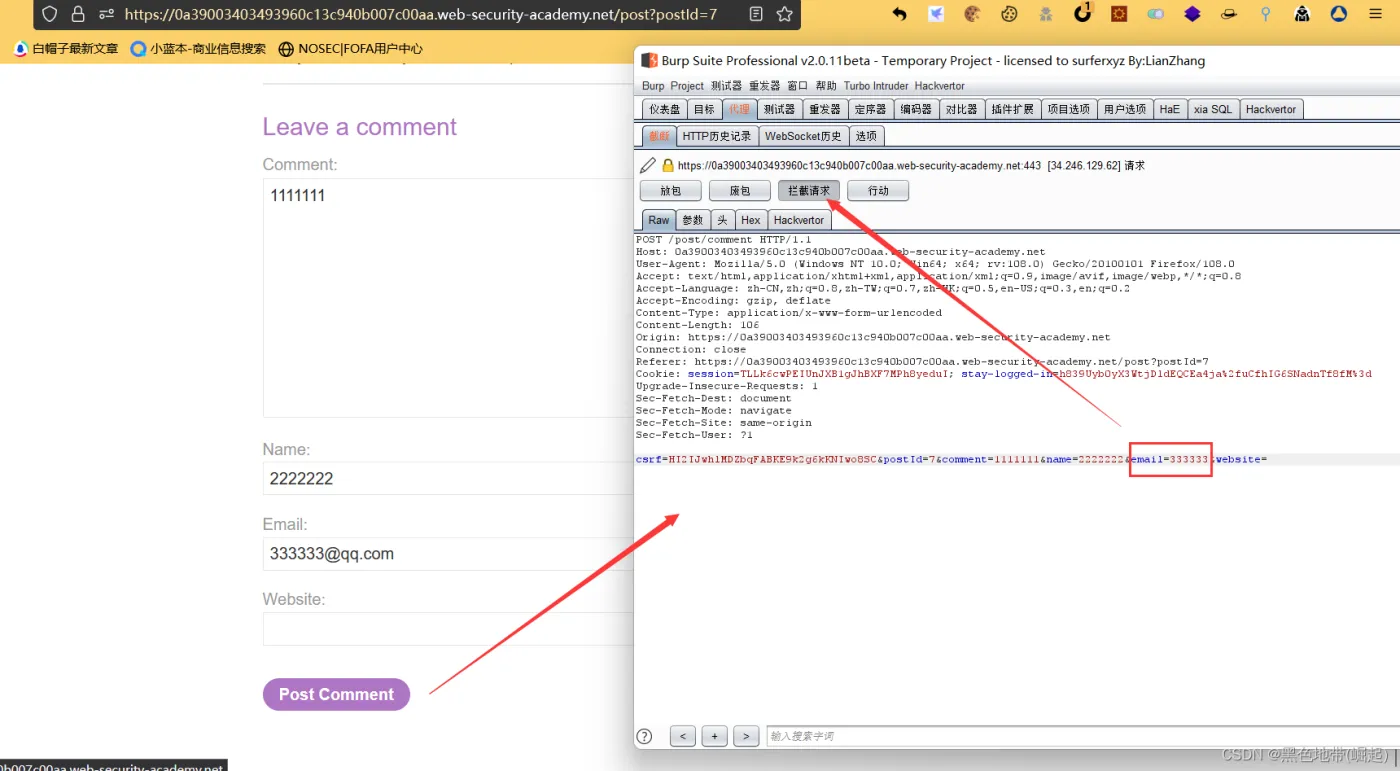Click the padlock site security icon in browser address bar

click(78, 14)
